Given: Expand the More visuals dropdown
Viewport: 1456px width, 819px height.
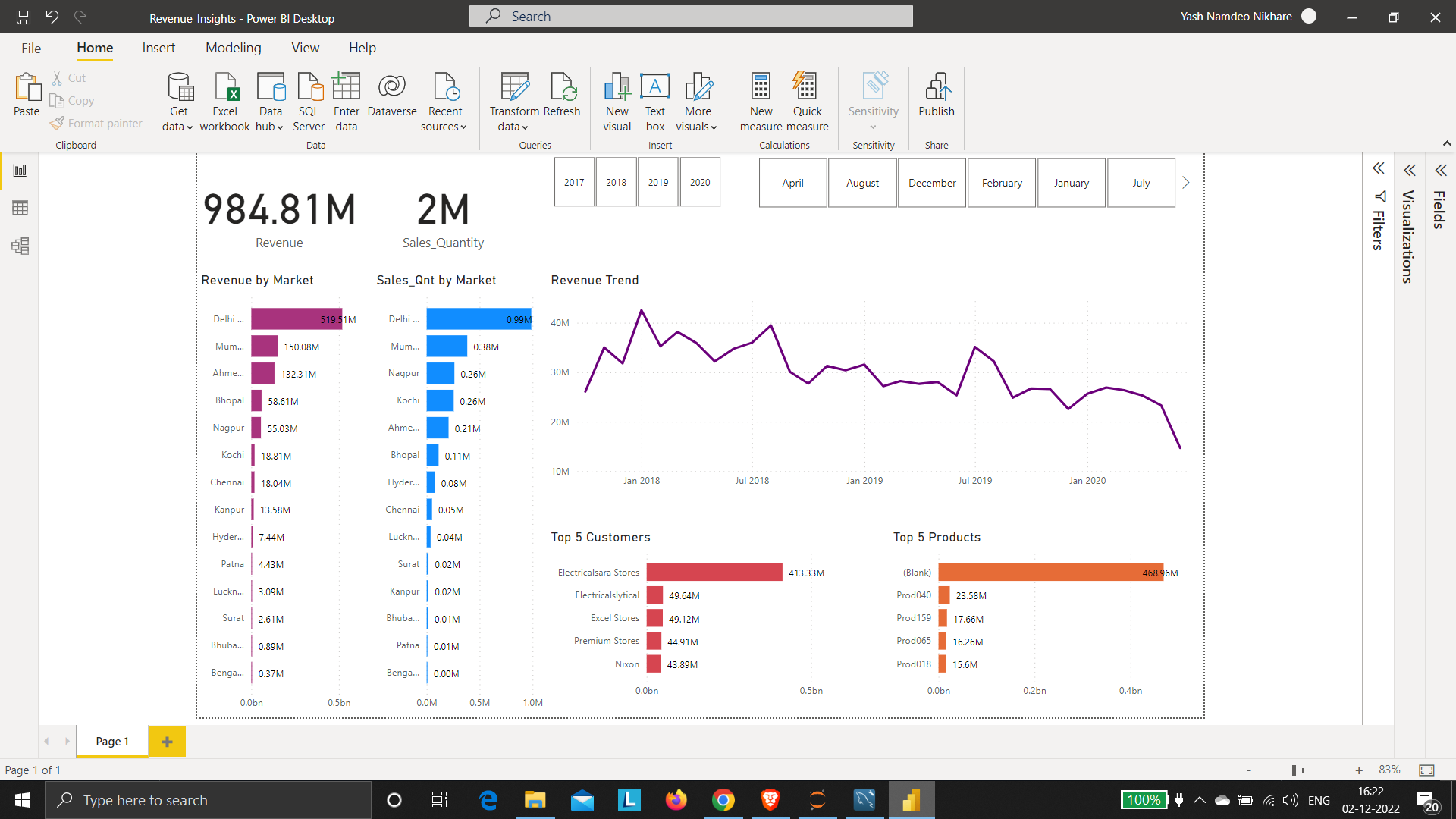Looking at the screenshot, I should 697,100.
